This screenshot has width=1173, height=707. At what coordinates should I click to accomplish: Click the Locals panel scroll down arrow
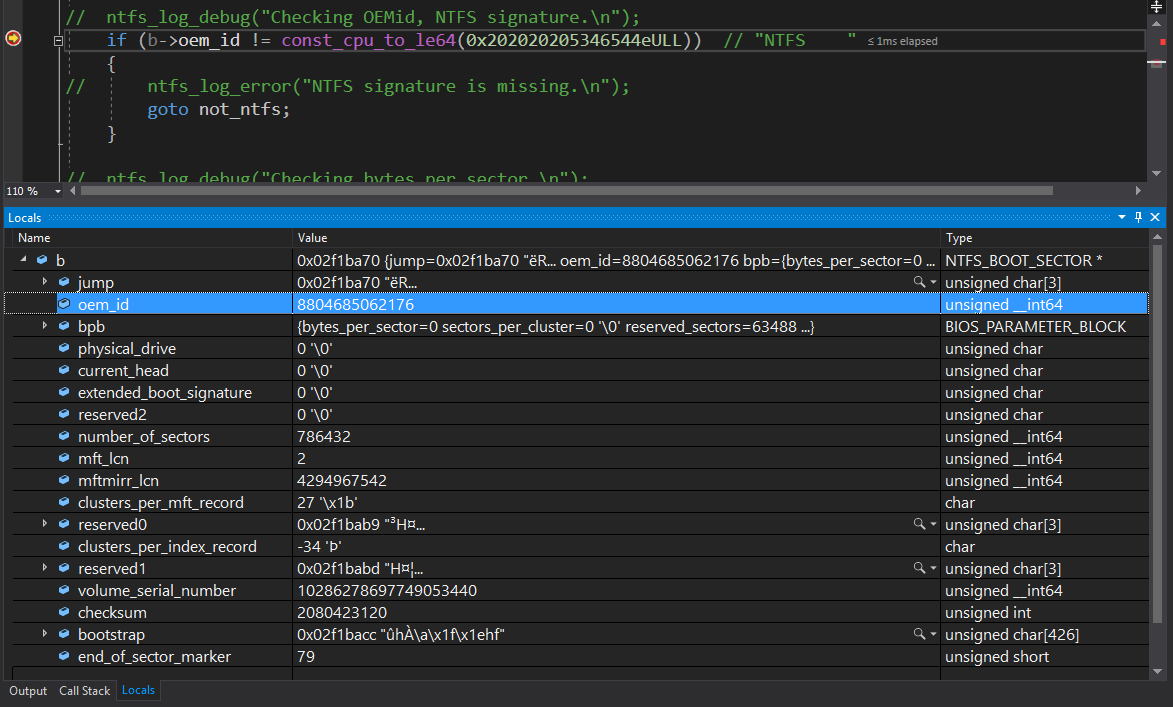(1157, 671)
